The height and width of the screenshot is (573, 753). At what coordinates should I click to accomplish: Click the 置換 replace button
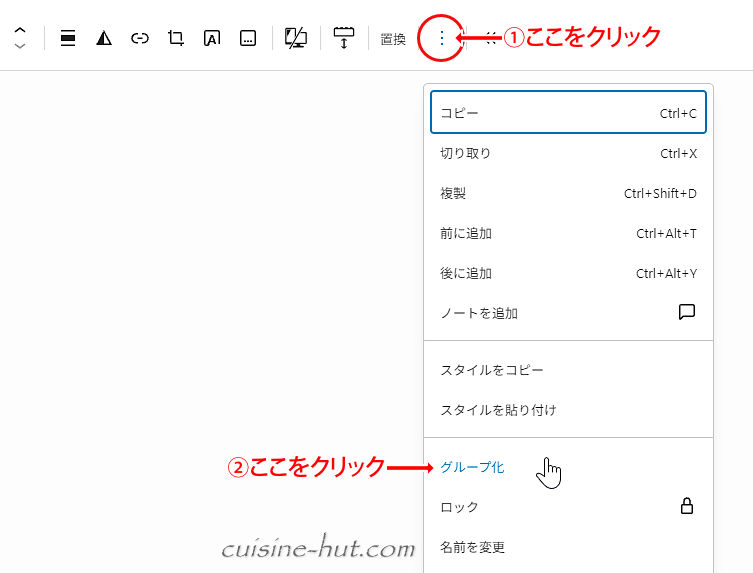click(x=393, y=39)
